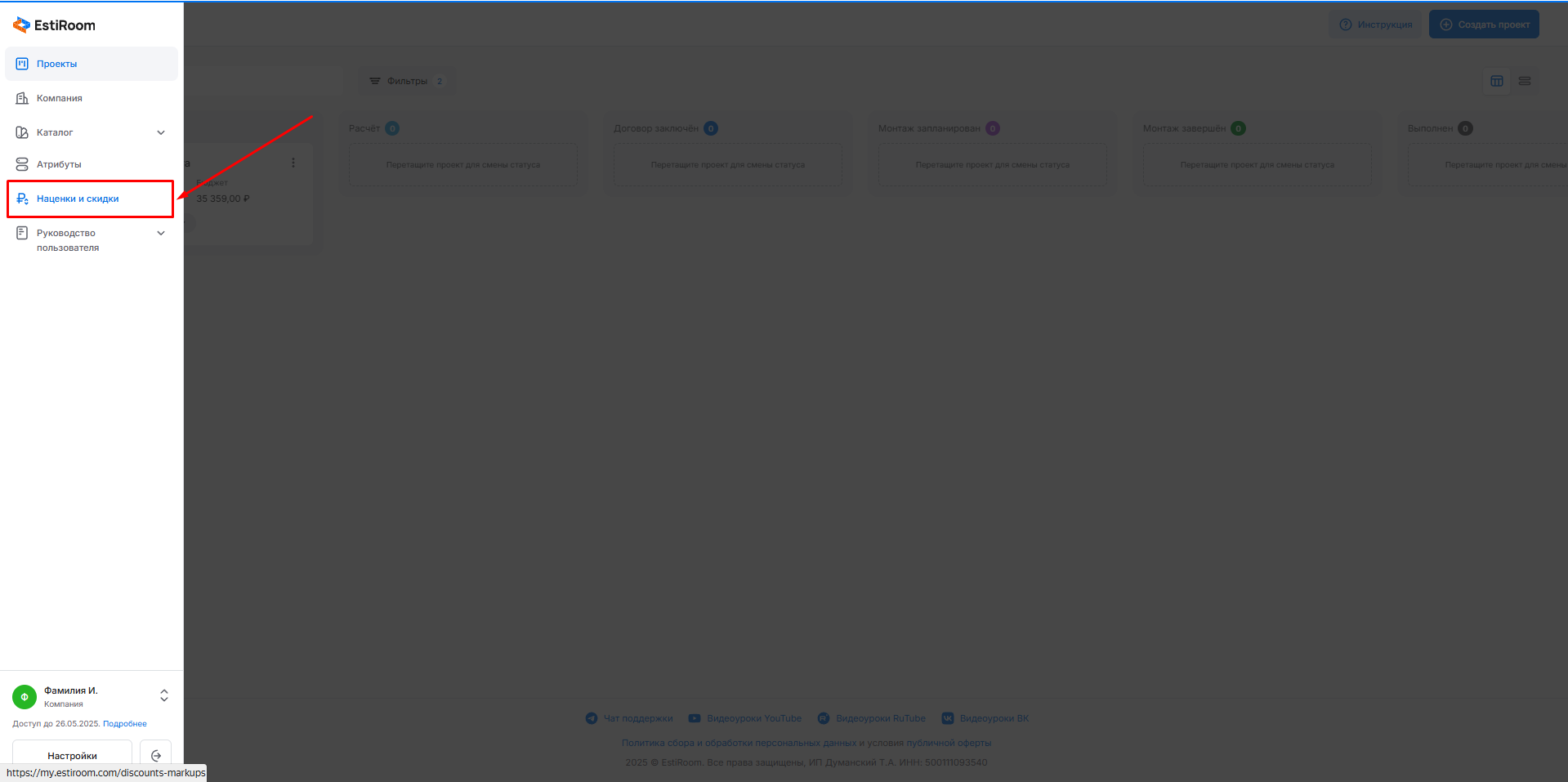Viewport: 1568px width, 782px height.
Task: Click the EstiRoom logo icon
Action: click(x=21, y=25)
